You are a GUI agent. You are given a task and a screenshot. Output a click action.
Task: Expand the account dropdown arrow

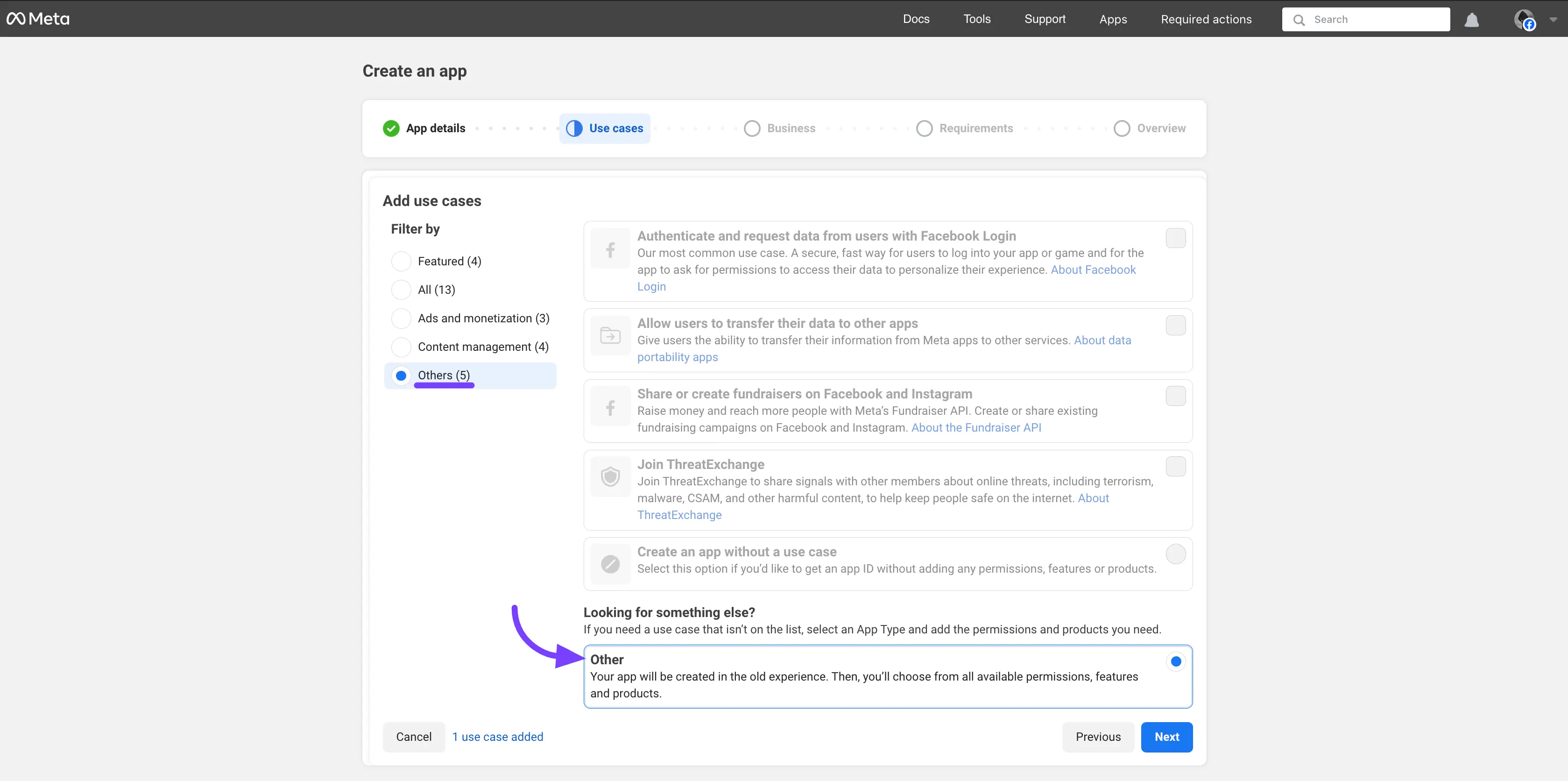(1553, 20)
